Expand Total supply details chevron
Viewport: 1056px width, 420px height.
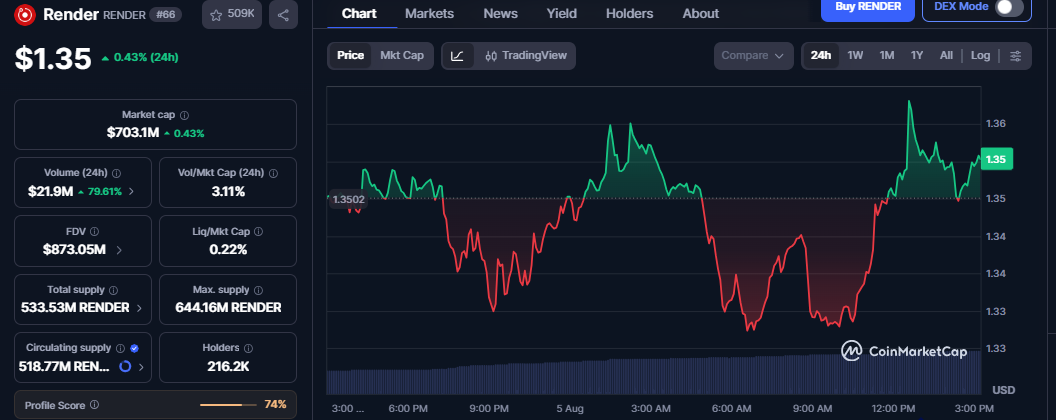point(139,308)
